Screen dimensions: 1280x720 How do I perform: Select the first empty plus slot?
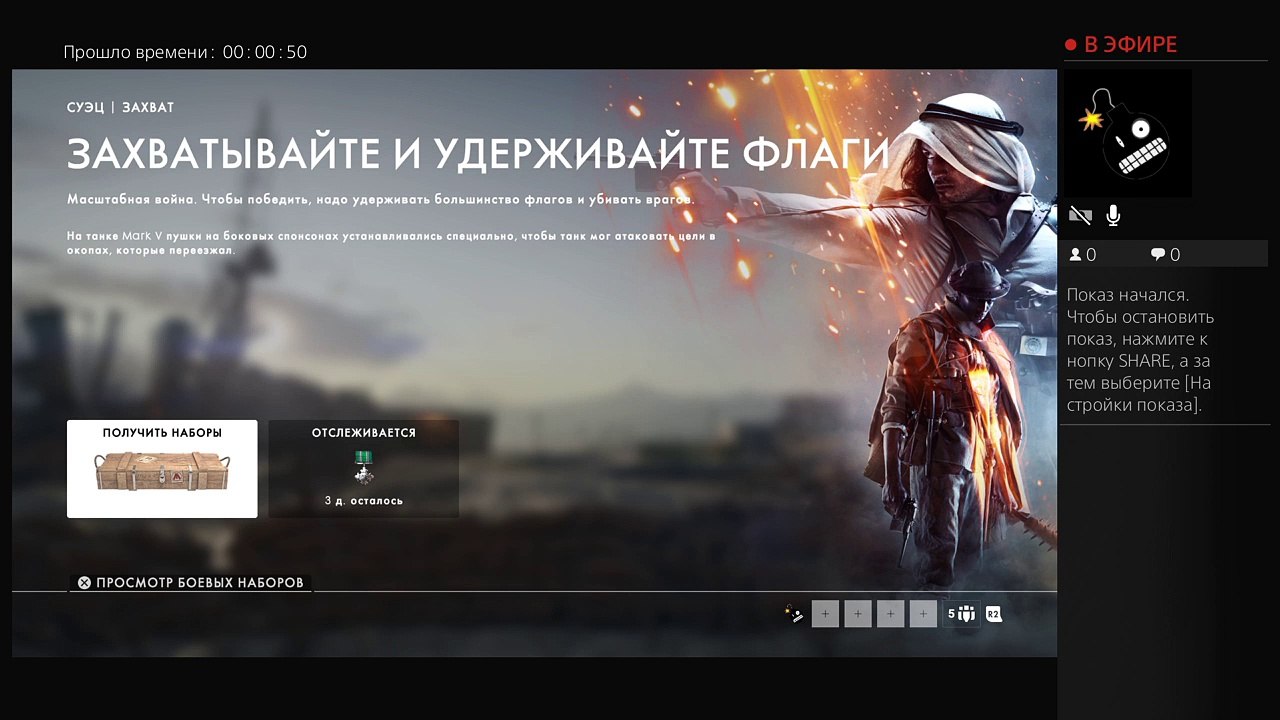pyautogui.click(x=825, y=614)
